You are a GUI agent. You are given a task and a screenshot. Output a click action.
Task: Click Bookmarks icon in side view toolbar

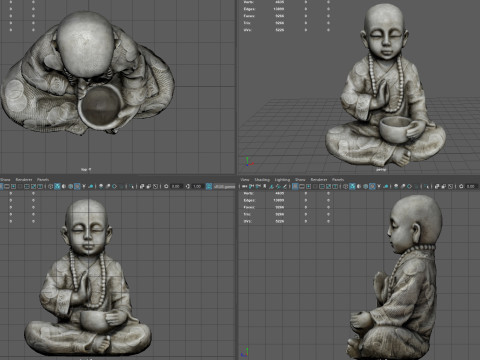(x=265, y=186)
